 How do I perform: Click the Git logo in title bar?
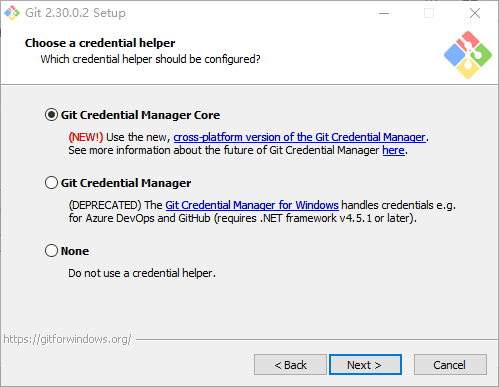click(12, 13)
